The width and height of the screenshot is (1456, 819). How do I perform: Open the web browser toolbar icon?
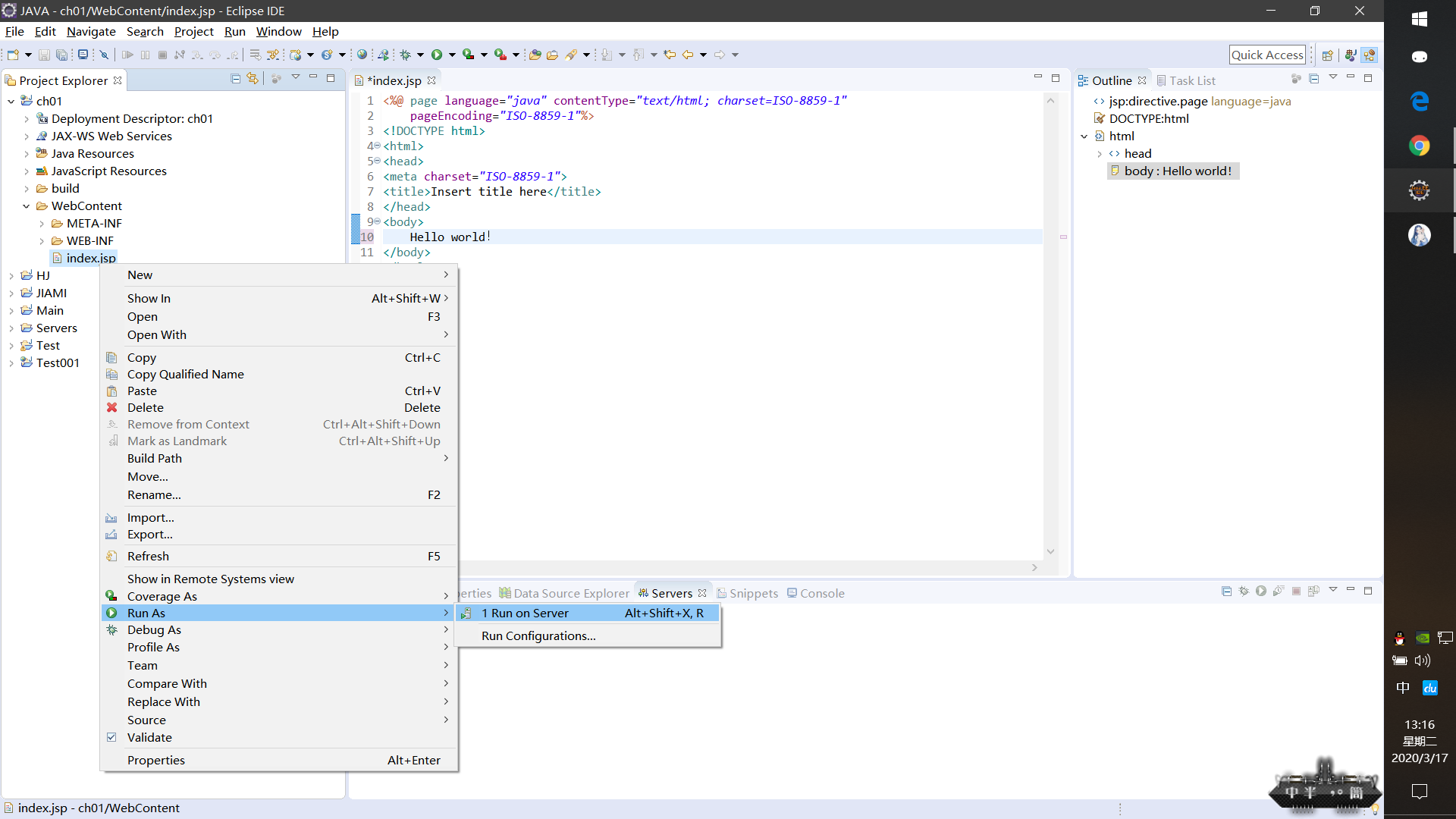(x=362, y=55)
